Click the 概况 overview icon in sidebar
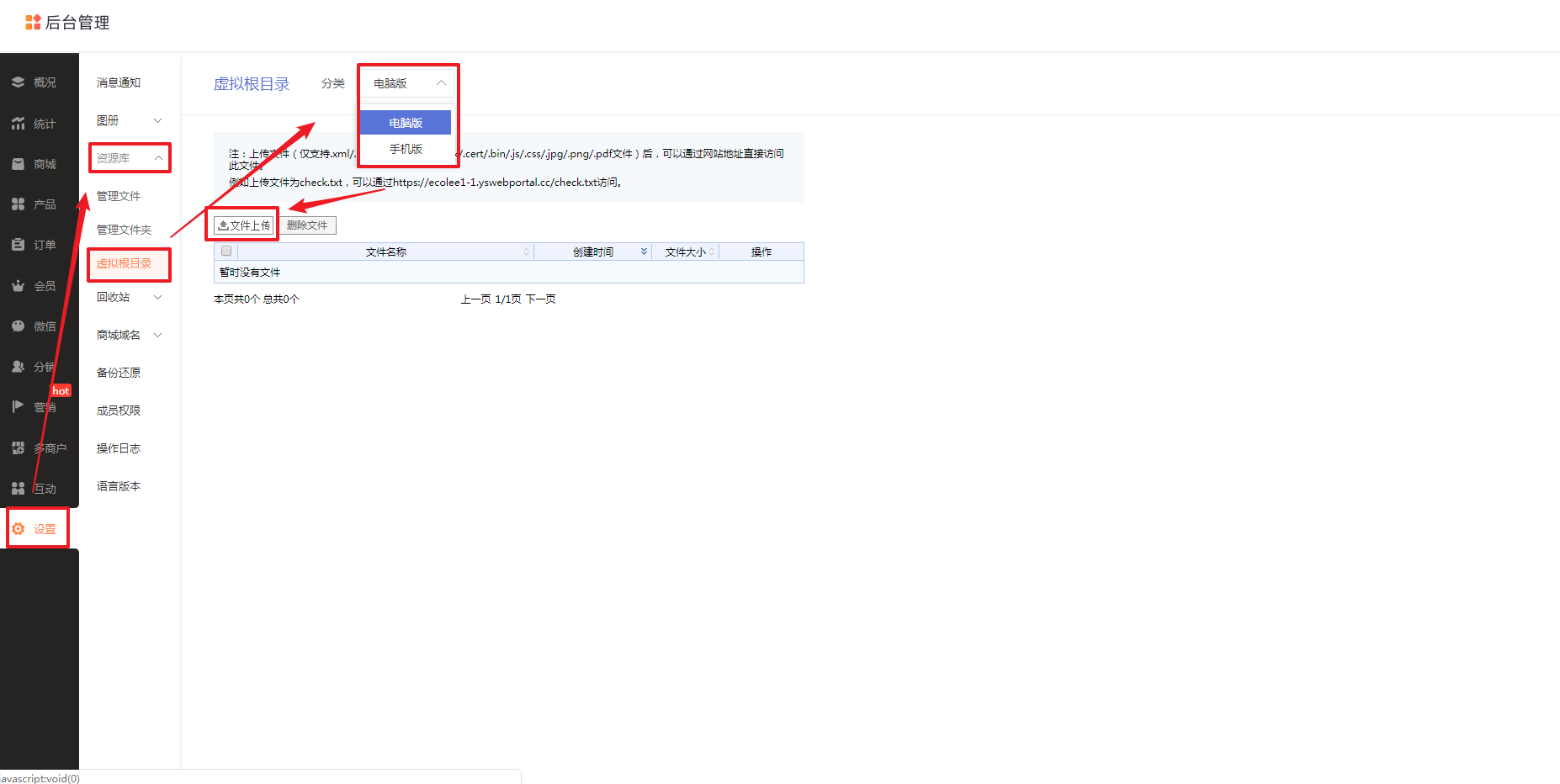This screenshot has width=1560, height=784. pos(18,82)
